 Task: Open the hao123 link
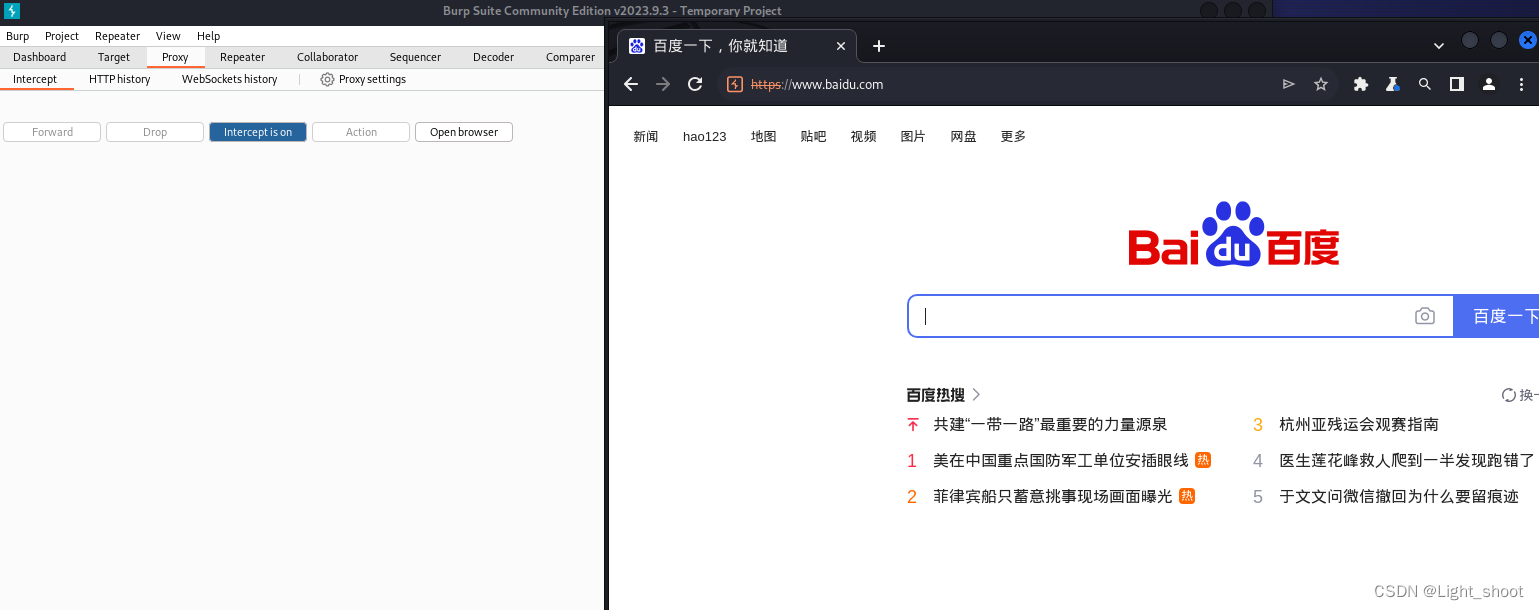[x=705, y=136]
